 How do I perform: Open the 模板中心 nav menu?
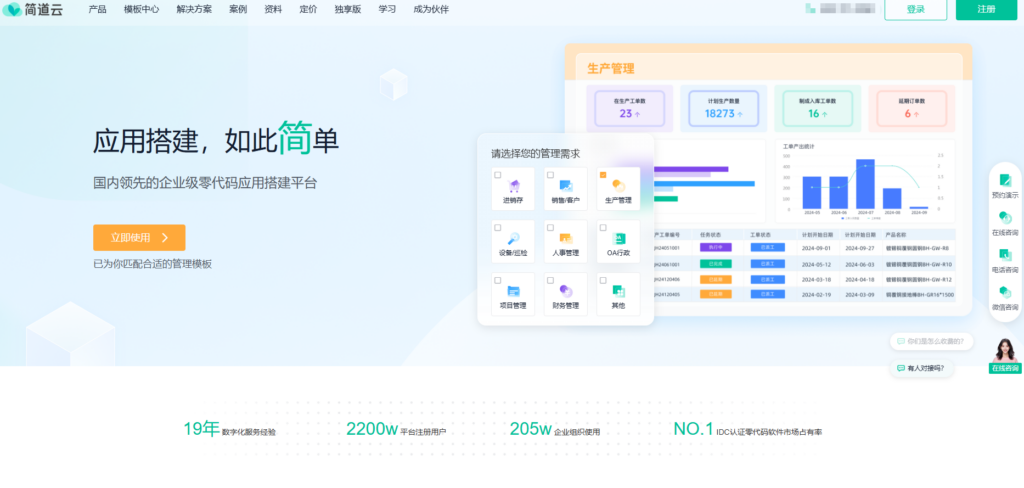(141, 9)
